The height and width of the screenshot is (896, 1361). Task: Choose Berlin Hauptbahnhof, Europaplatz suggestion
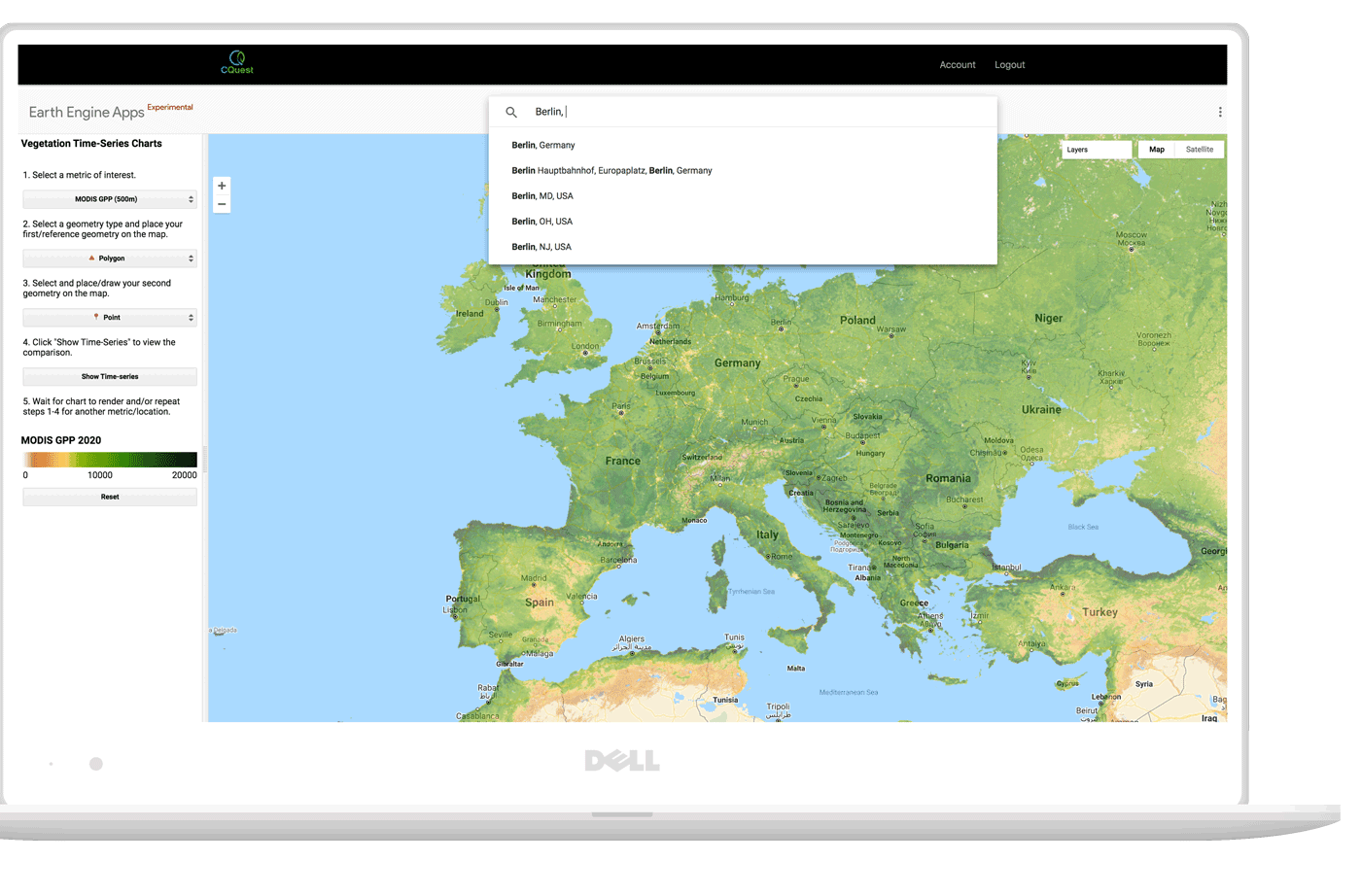pos(743,170)
